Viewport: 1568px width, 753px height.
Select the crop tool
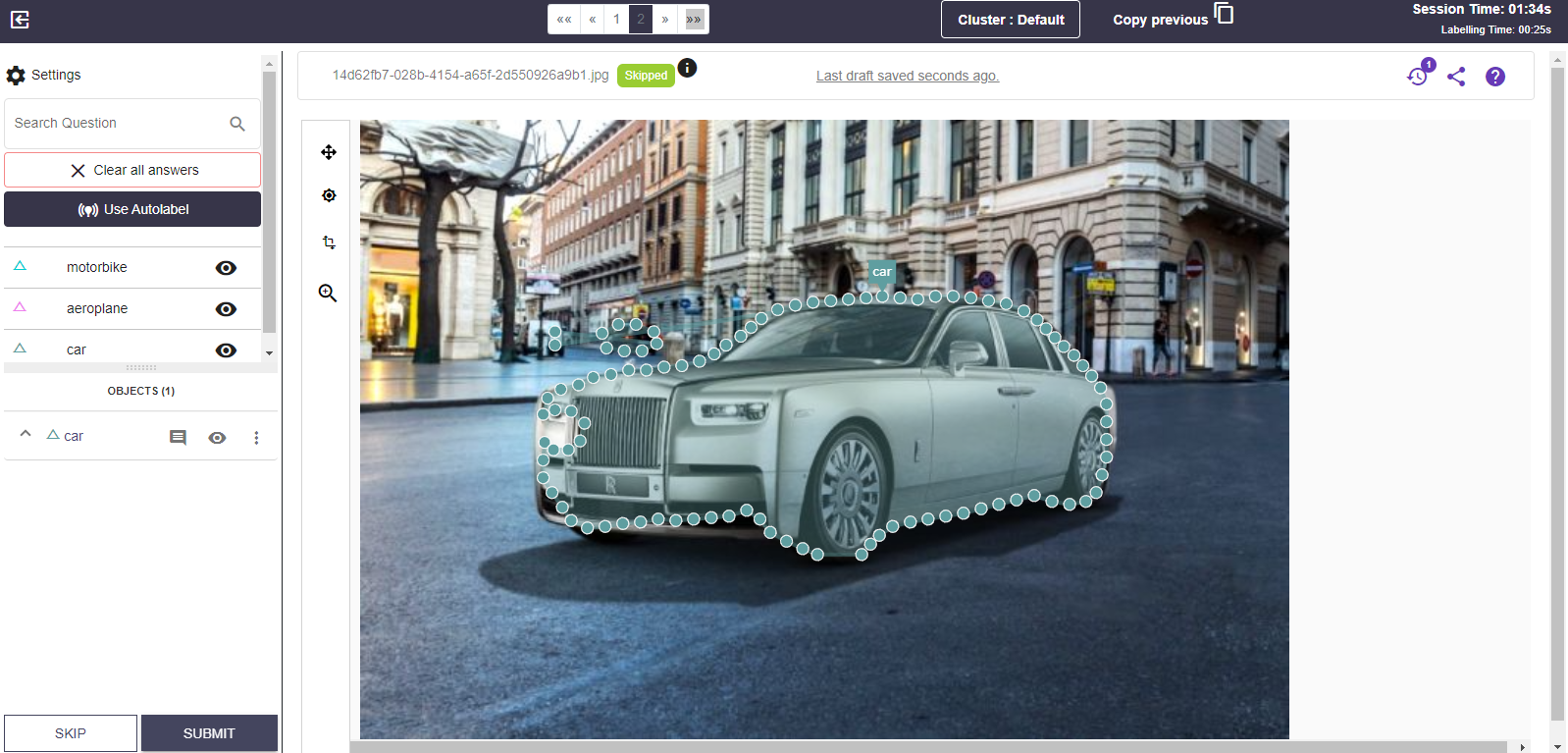(329, 242)
